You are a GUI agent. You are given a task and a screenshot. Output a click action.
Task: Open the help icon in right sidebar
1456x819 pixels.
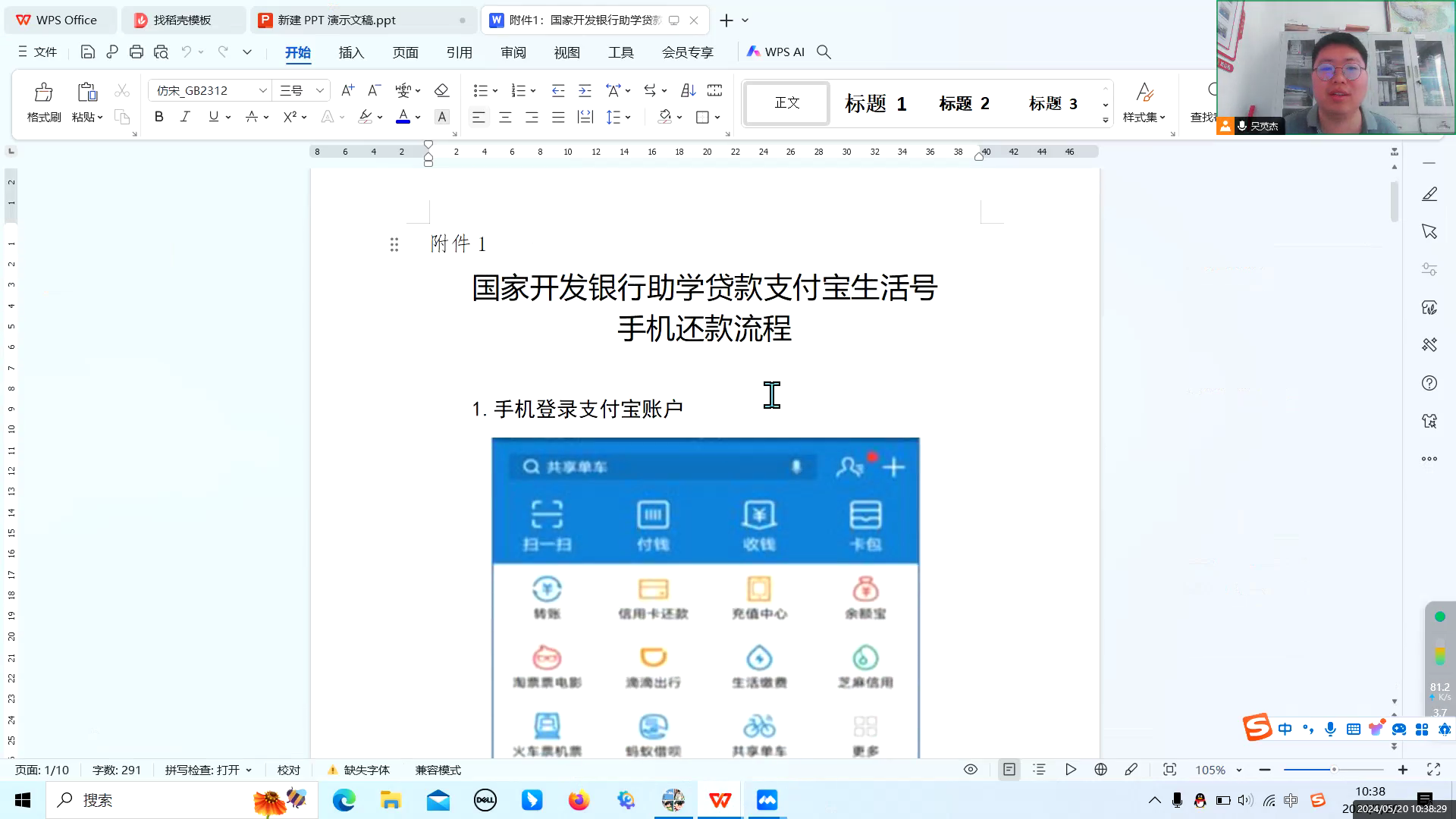(1429, 383)
